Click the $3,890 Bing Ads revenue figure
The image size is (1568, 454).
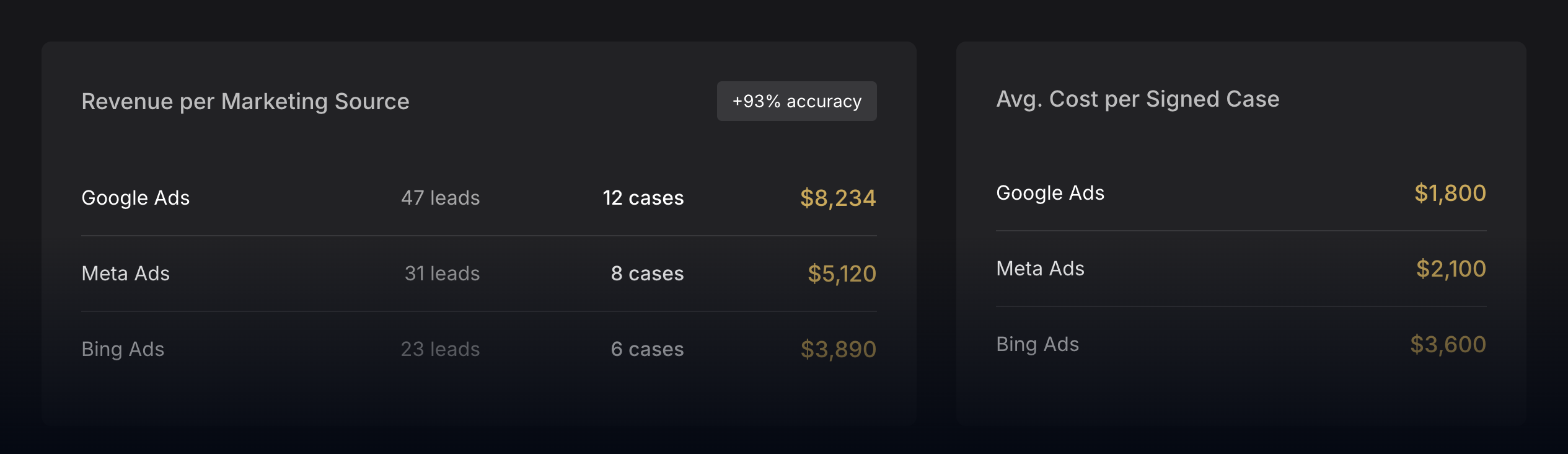pos(839,349)
